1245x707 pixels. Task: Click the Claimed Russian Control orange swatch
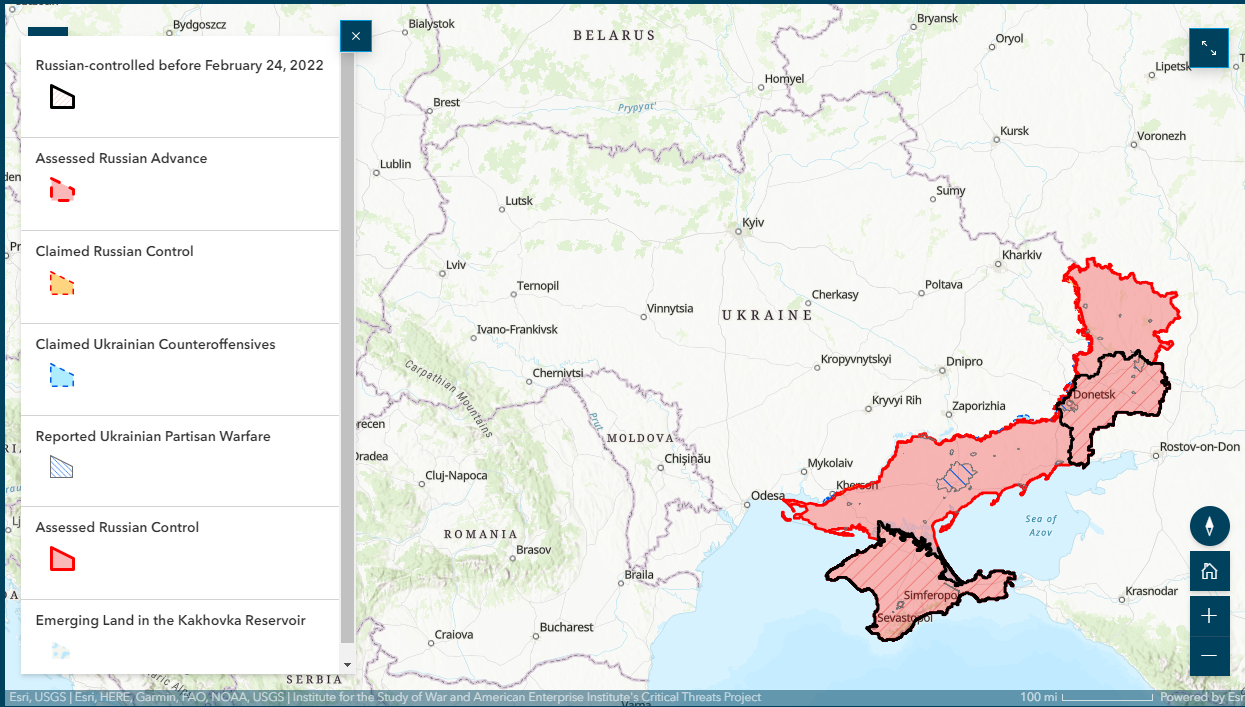click(x=62, y=284)
